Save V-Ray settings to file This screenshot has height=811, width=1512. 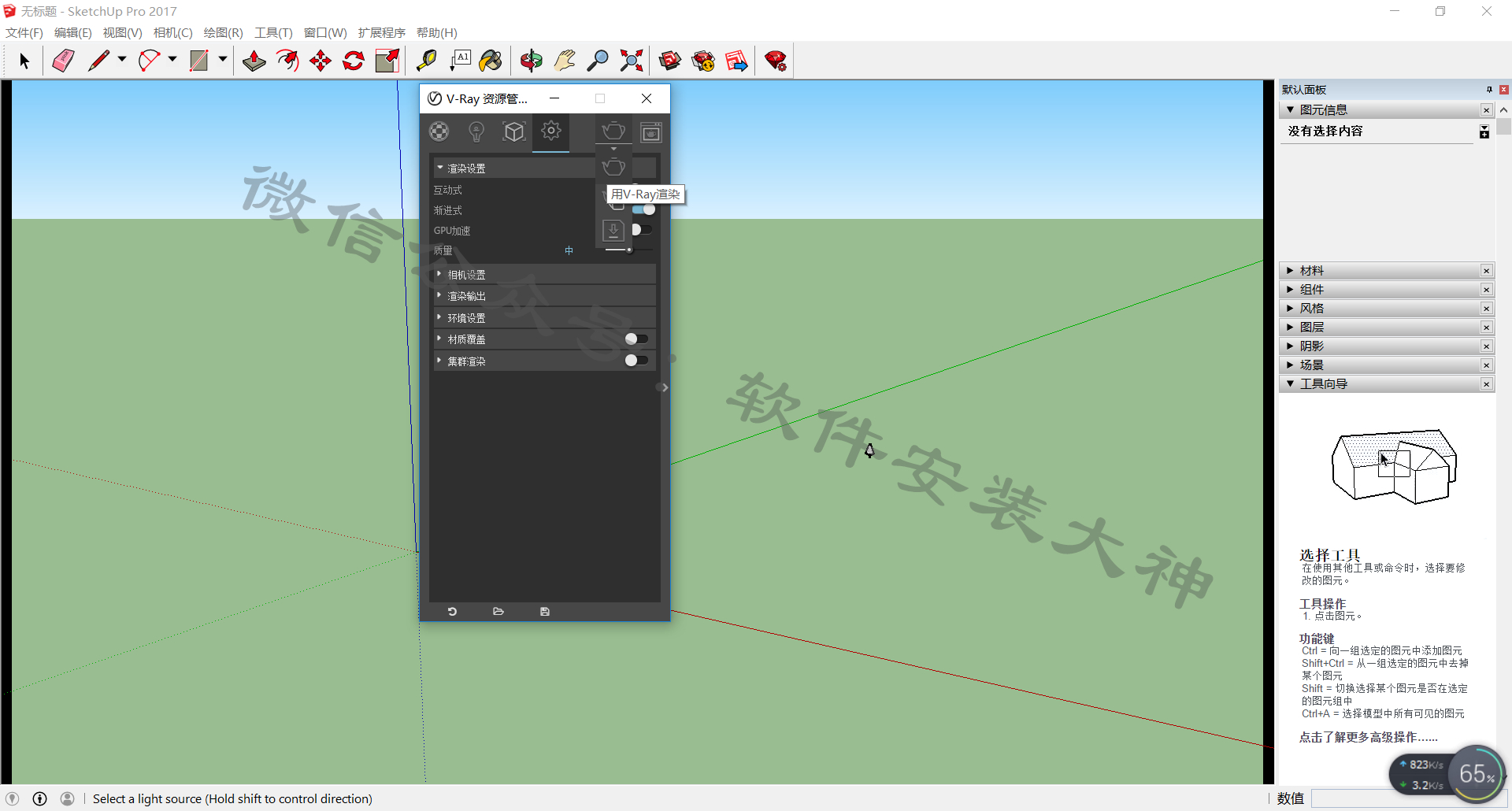[x=545, y=611]
